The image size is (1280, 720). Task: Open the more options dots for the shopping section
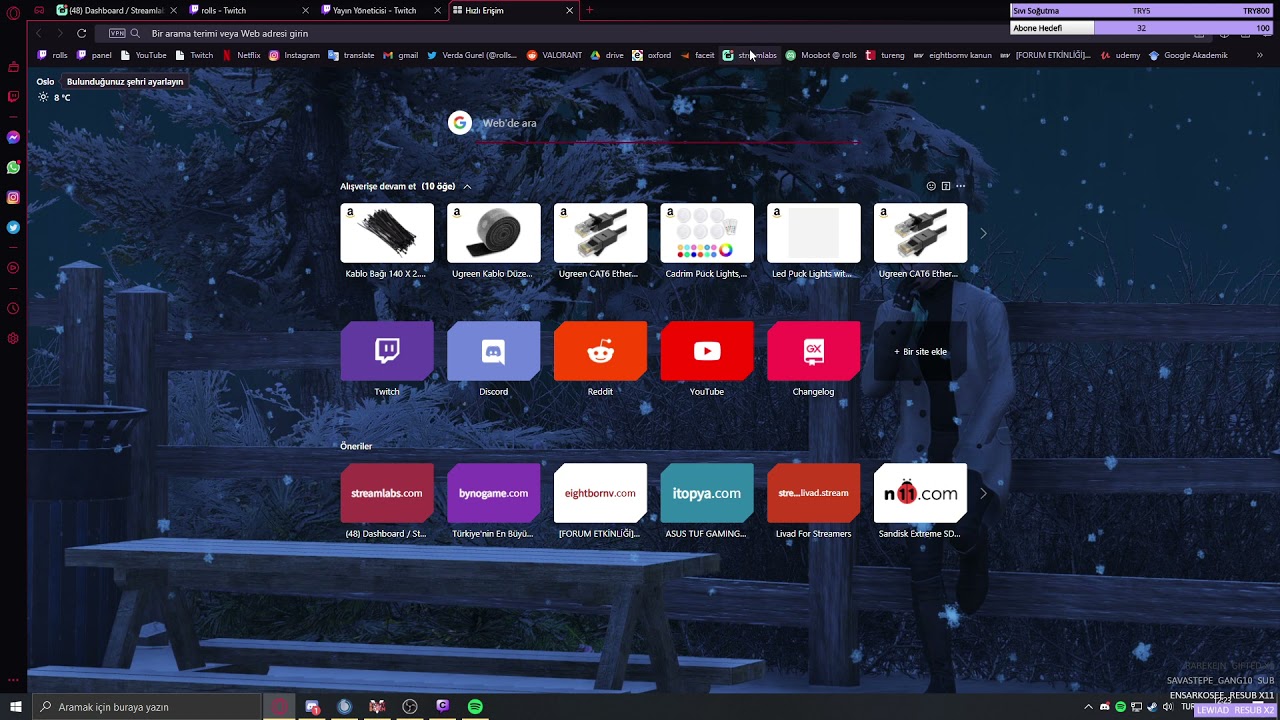(961, 186)
